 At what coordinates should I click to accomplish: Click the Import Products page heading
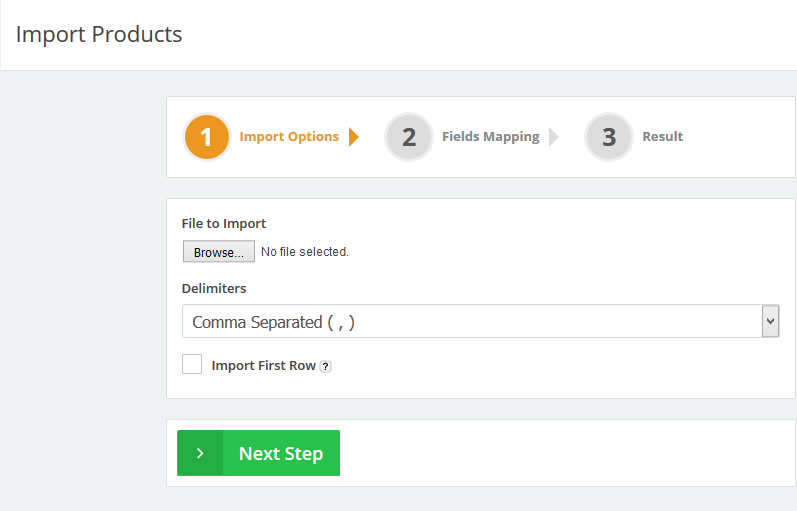click(99, 34)
